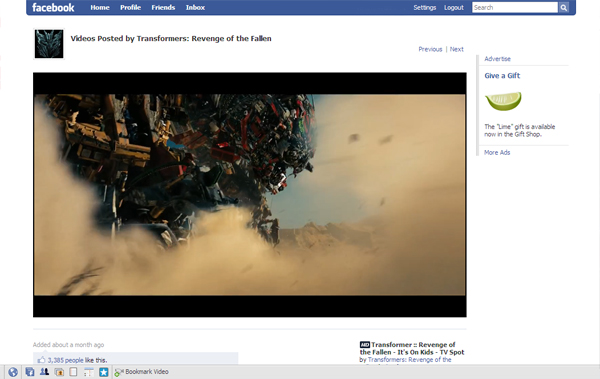
Task: Open the notes page icon in the bottom bar
Action: click(x=73, y=372)
